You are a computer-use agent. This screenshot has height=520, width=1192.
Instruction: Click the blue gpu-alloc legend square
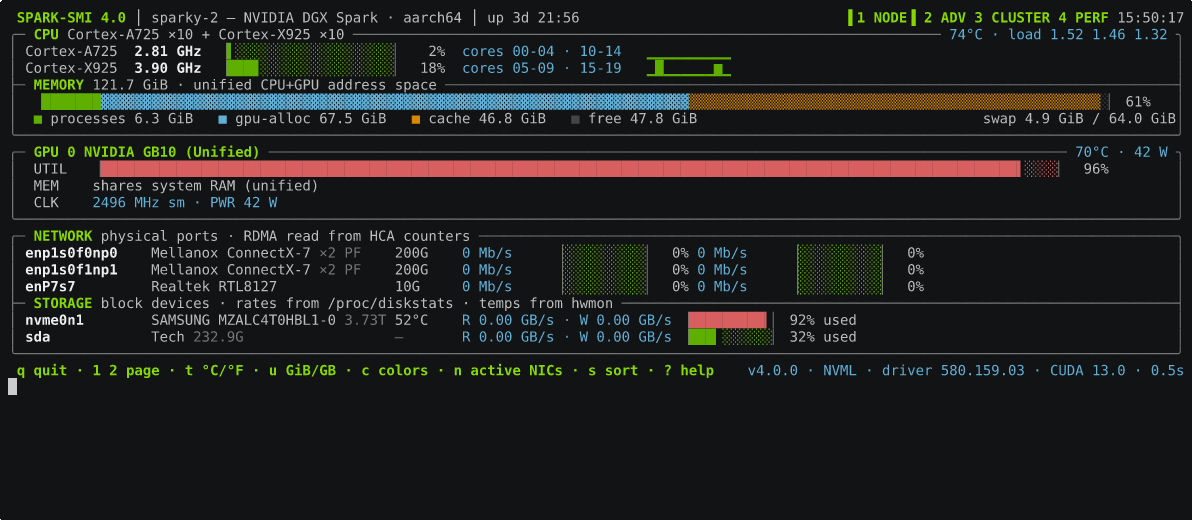(223, 119)
